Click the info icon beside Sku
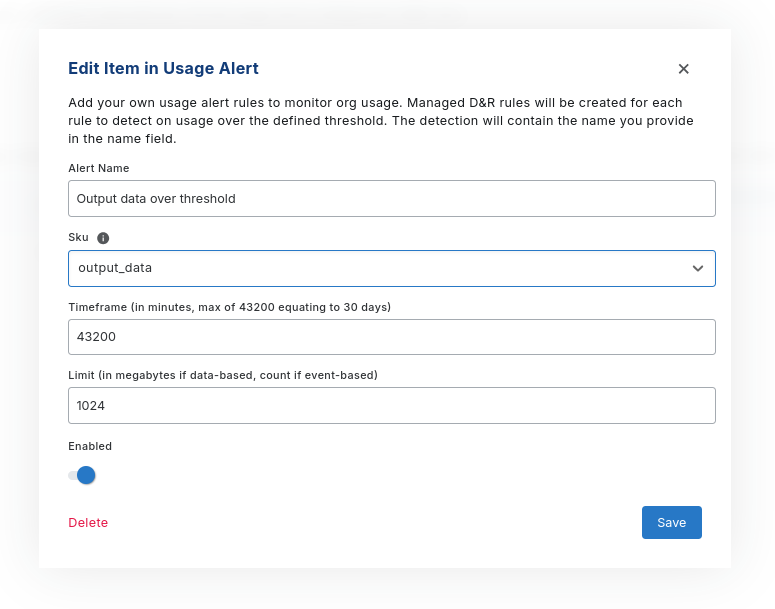 tap(103, 238)
